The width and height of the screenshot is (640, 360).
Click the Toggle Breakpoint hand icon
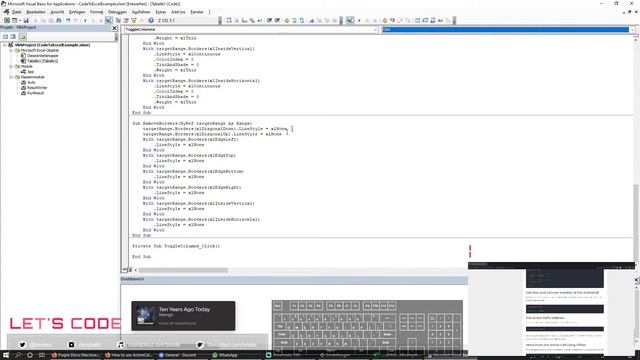point(287,20)
